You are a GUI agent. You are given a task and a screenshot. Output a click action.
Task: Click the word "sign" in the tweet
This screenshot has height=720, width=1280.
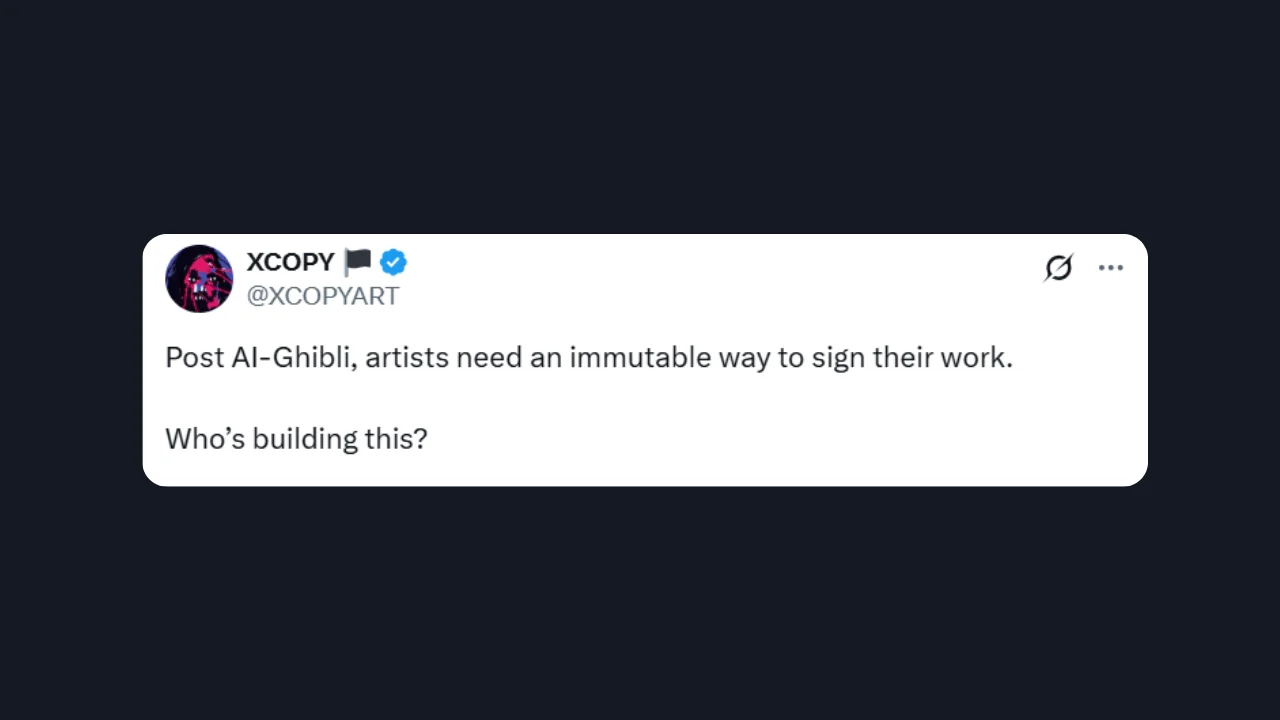point(838,359)
